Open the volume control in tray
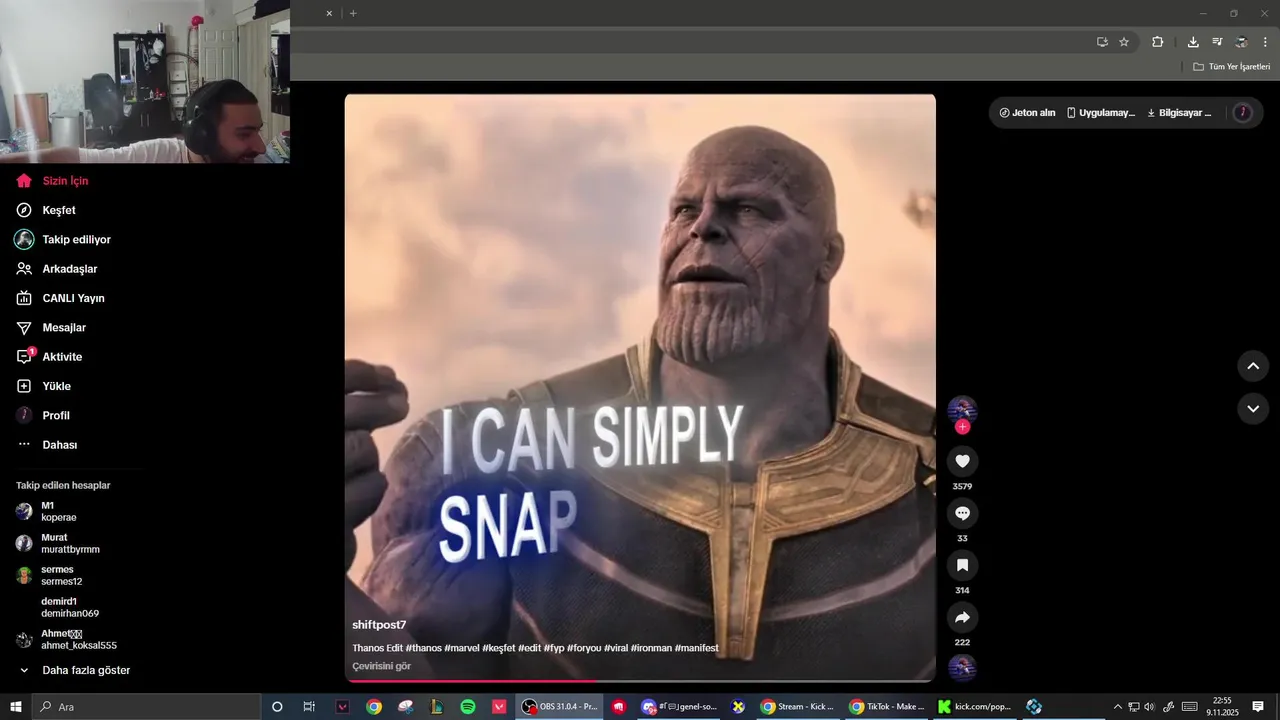This screenshot has width=1280, height=720. 1149,707
